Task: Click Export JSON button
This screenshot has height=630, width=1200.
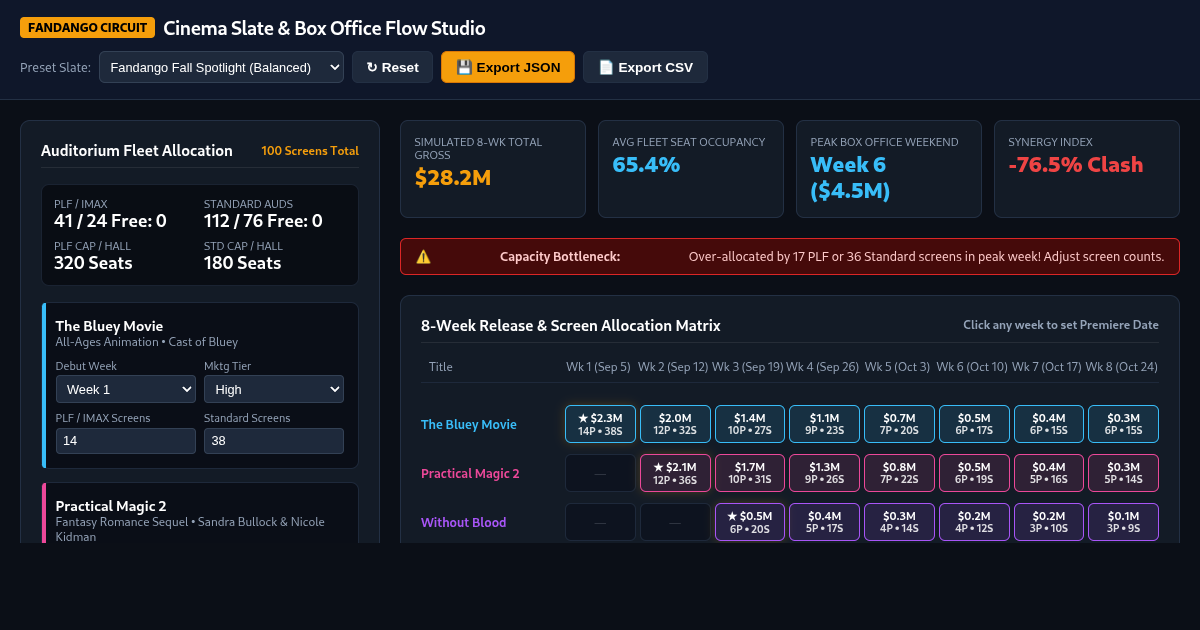Action: point(508,67)
